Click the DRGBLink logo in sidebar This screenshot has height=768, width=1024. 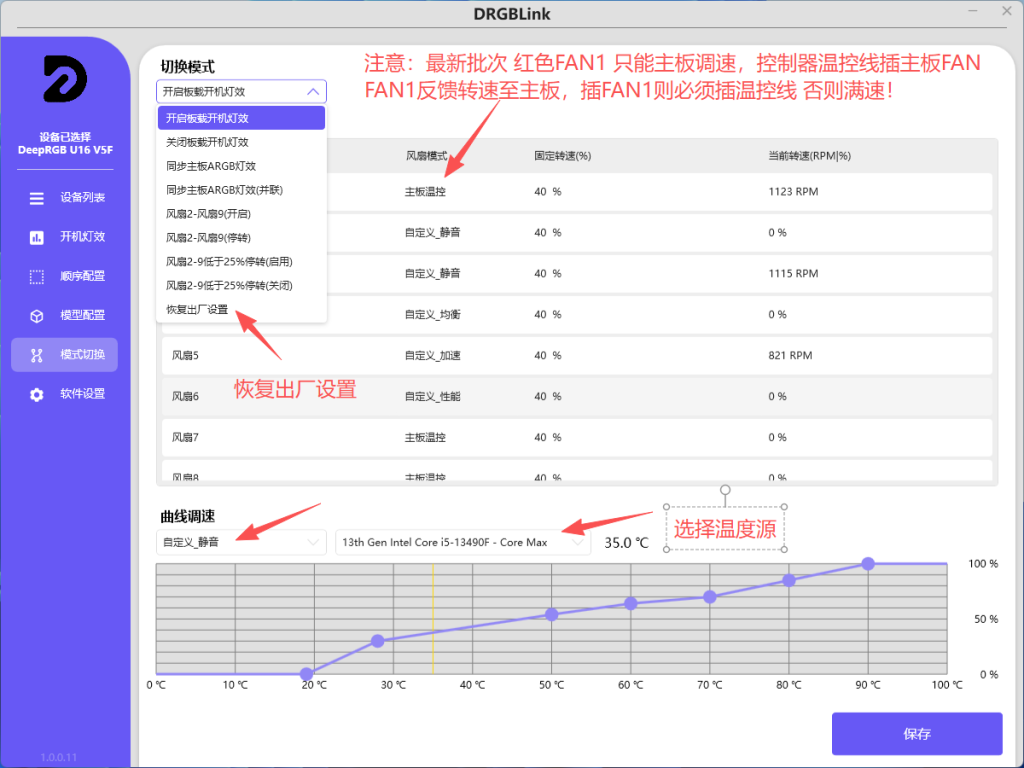[65, 79]
